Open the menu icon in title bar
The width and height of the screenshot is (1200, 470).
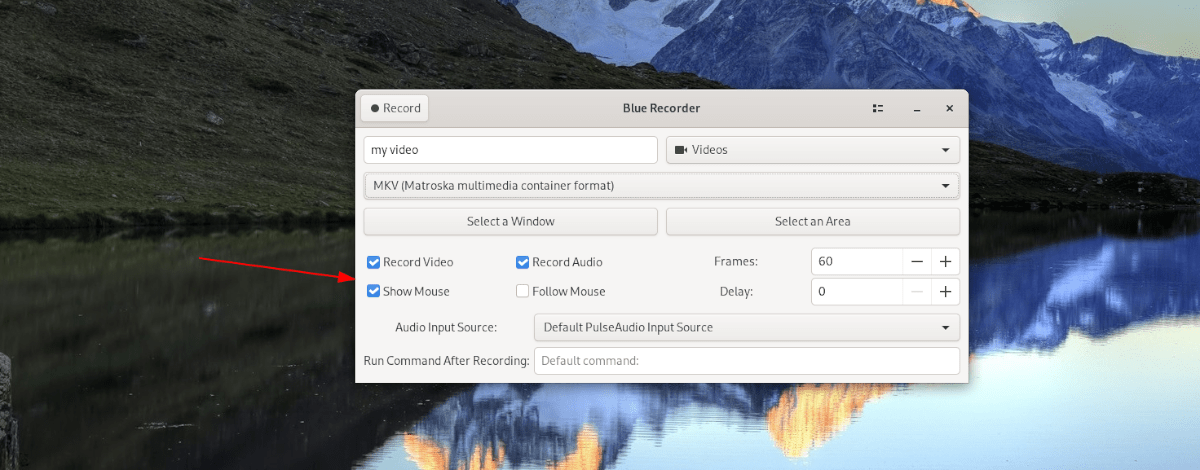(x=877, y=108)
